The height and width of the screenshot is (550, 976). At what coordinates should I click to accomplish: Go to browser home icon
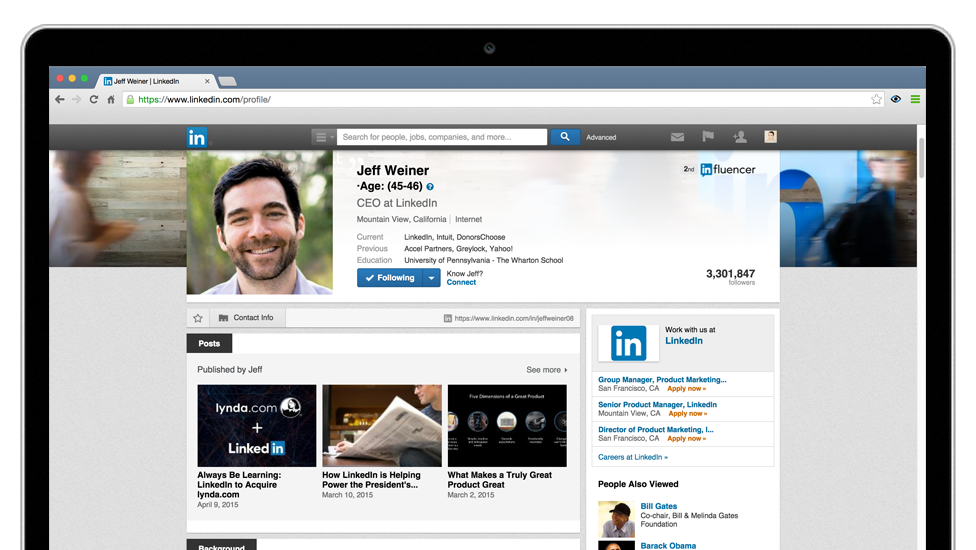click(x=111, y=100)
